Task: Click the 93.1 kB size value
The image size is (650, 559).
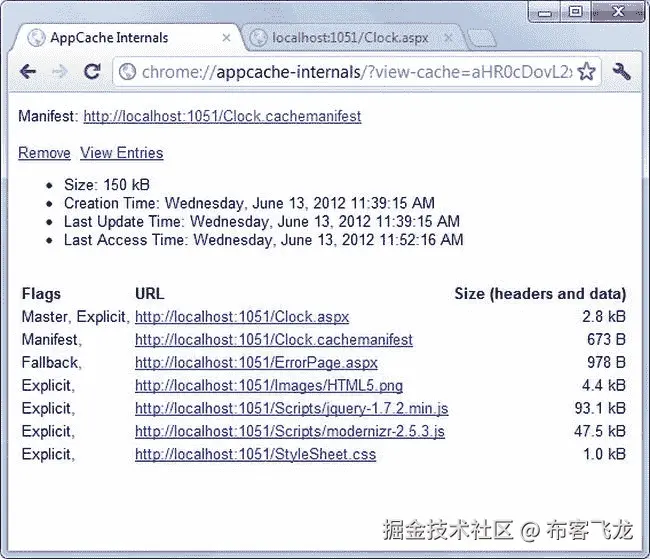Action: (x=600, y=409)
